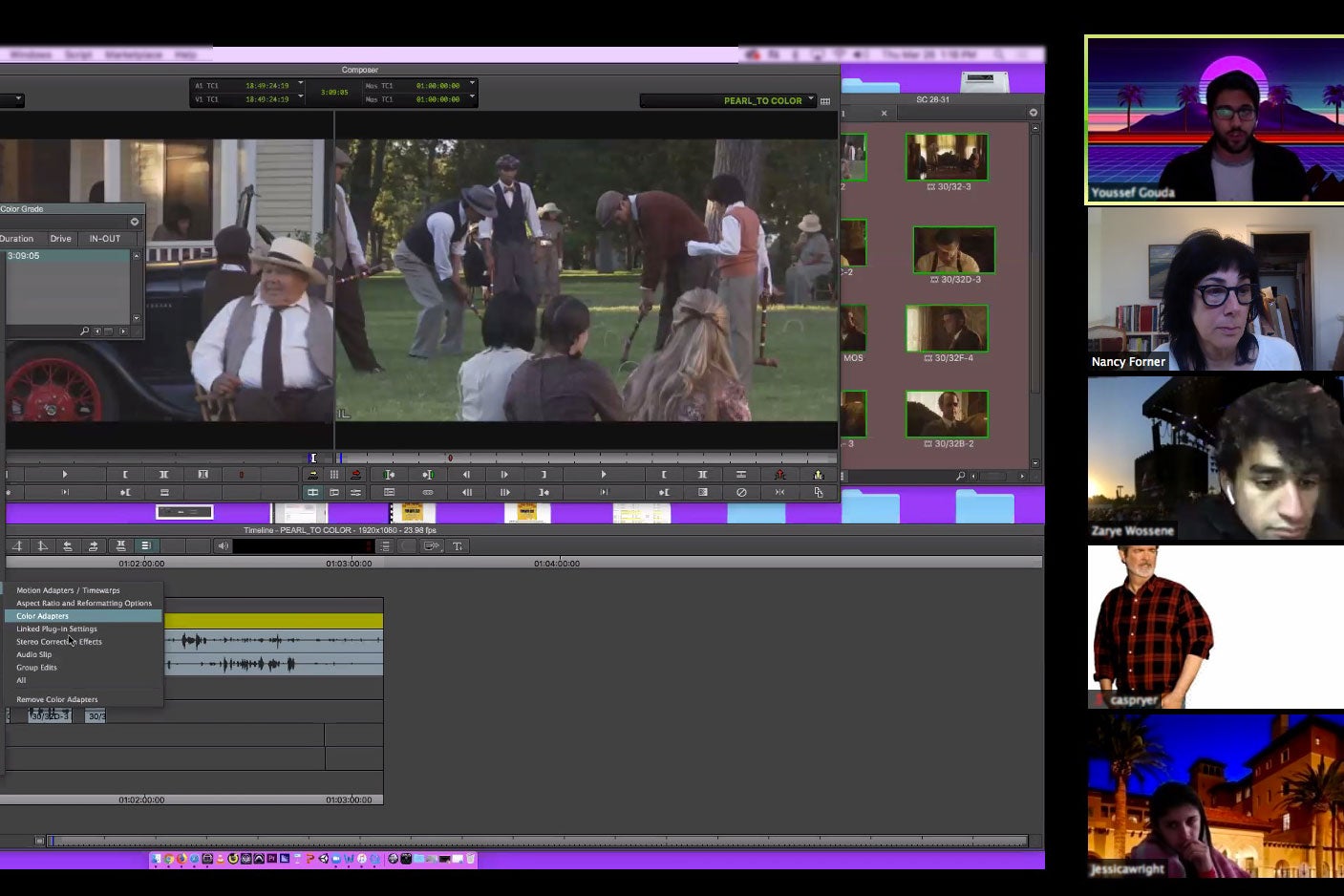Select the Splice-In edit icon
This screenshot has width=1344, height=896.
tap(311, 474)
